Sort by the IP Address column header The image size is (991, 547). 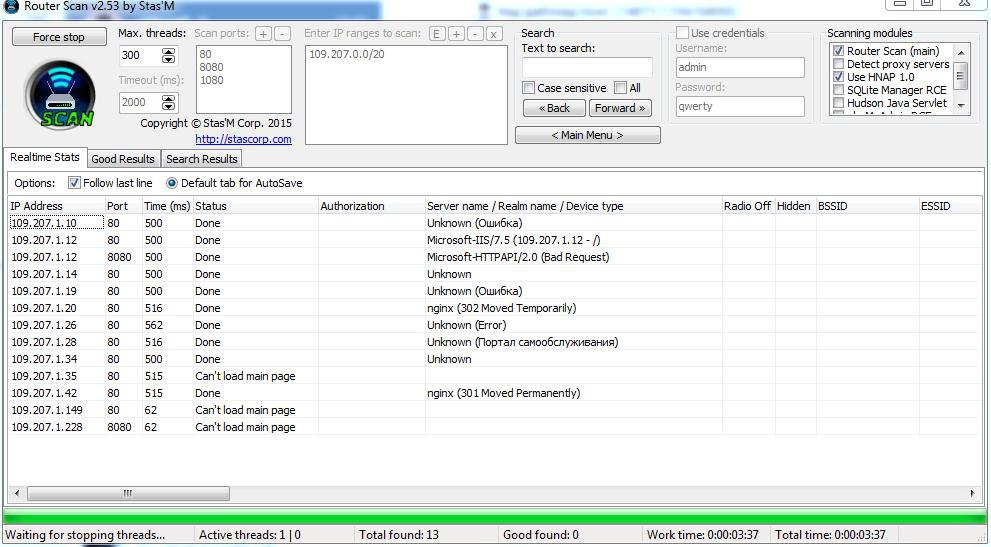point(56,206)
